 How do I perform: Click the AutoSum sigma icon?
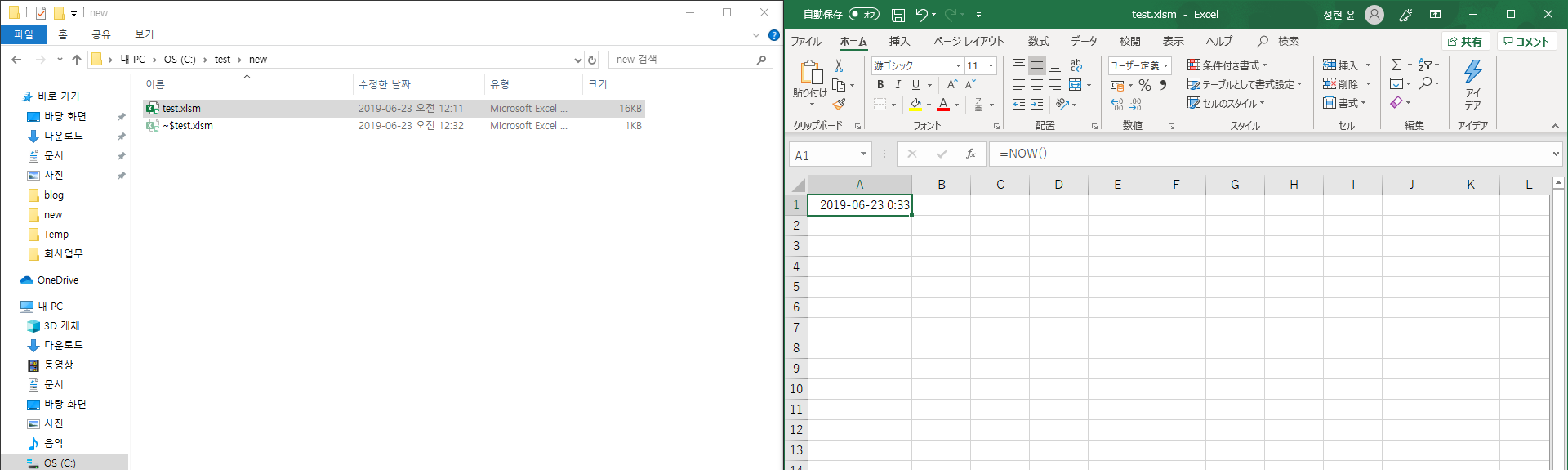(x=1396, y=65)
